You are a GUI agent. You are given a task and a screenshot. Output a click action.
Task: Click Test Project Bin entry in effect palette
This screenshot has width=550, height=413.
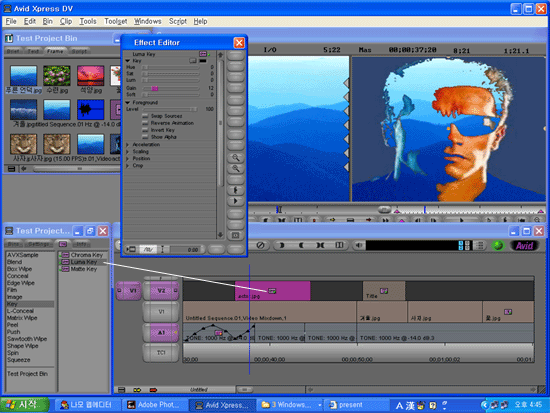[x=27, y=374]
